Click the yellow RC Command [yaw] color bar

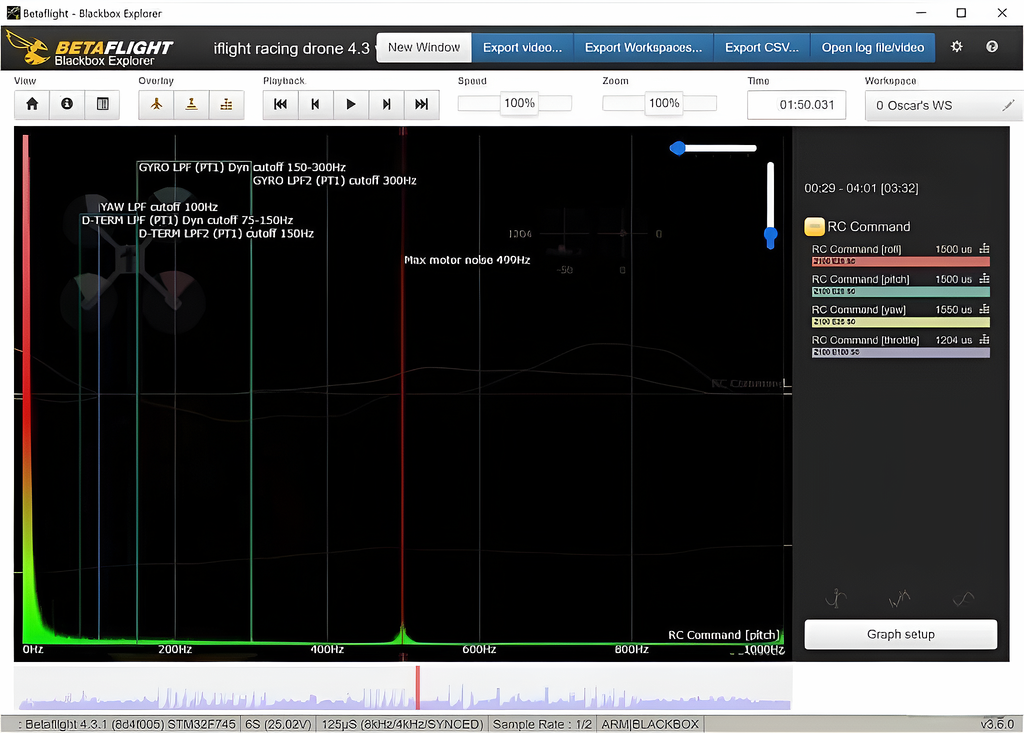901,322
